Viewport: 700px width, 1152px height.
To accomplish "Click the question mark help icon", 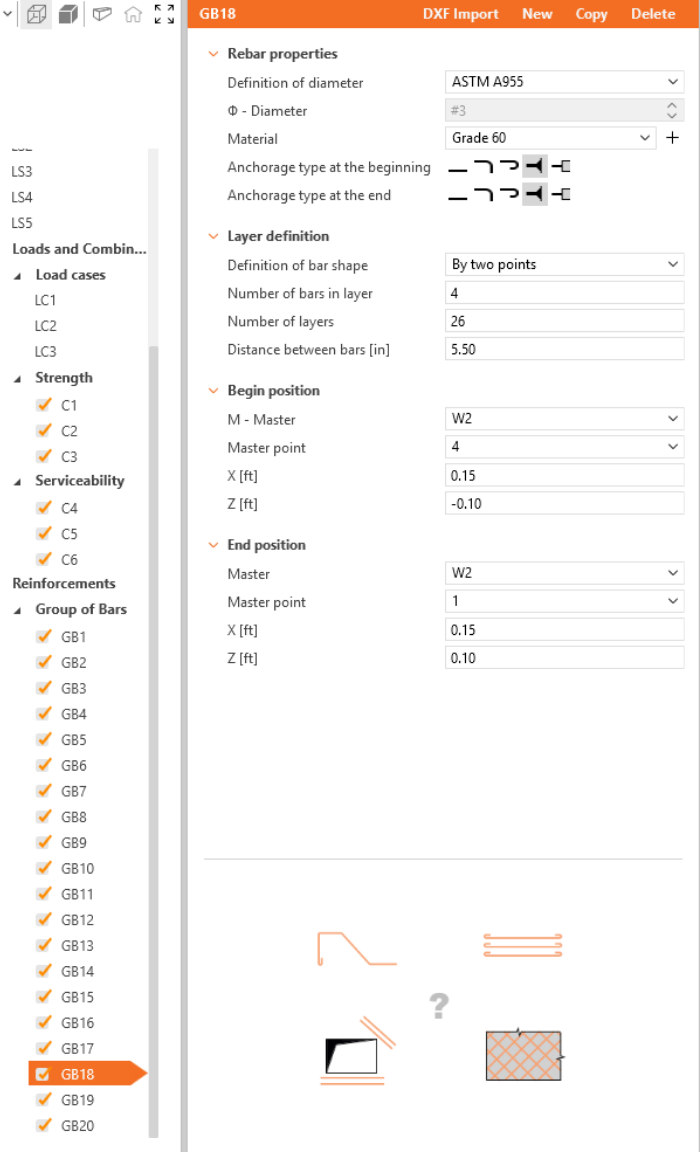I will pos(438,1005).
